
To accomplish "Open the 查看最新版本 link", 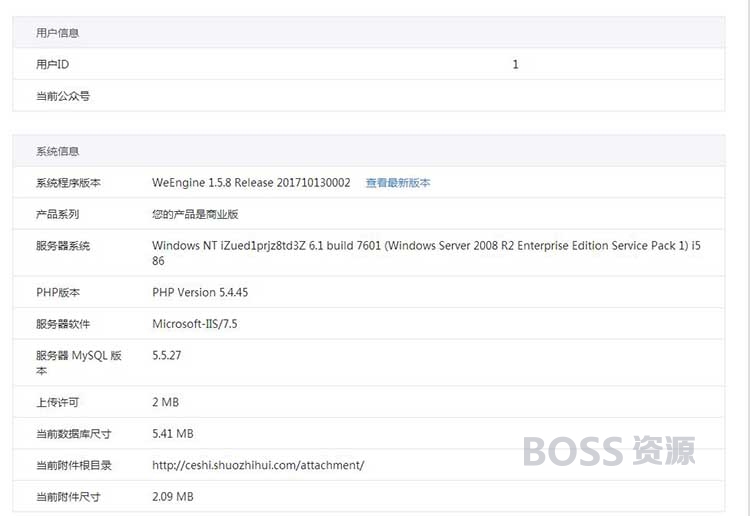I will [x=398, y=183].
